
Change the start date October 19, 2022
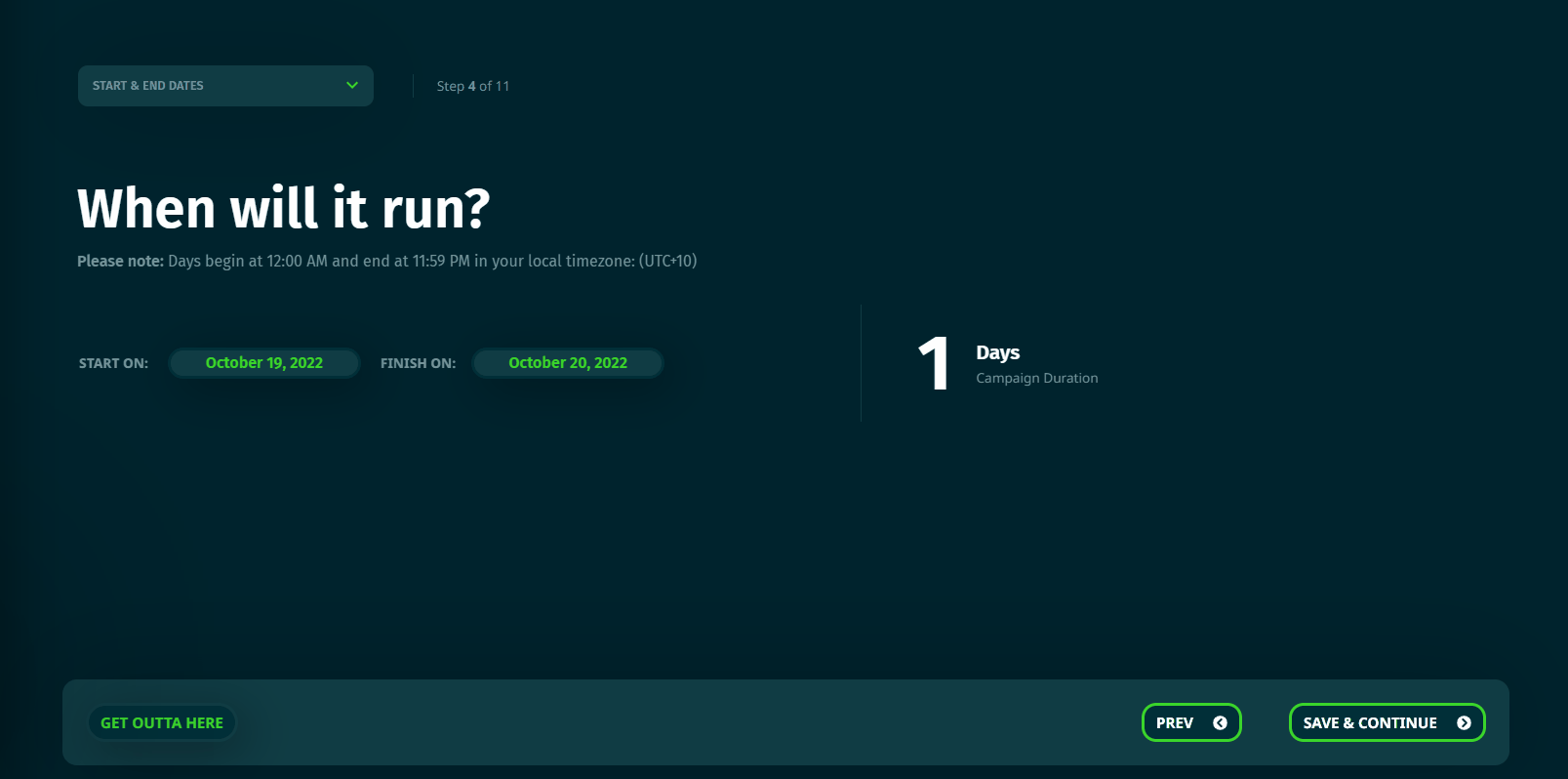point(264,363)
